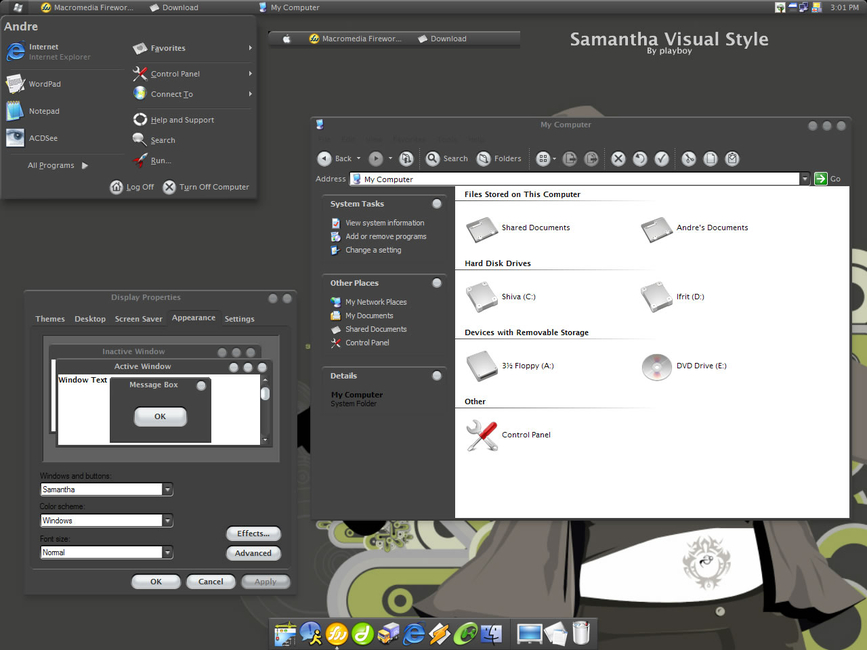Screen dimensions: 867x650
Task: Click the Effects... button
Action: click(253, 533)
